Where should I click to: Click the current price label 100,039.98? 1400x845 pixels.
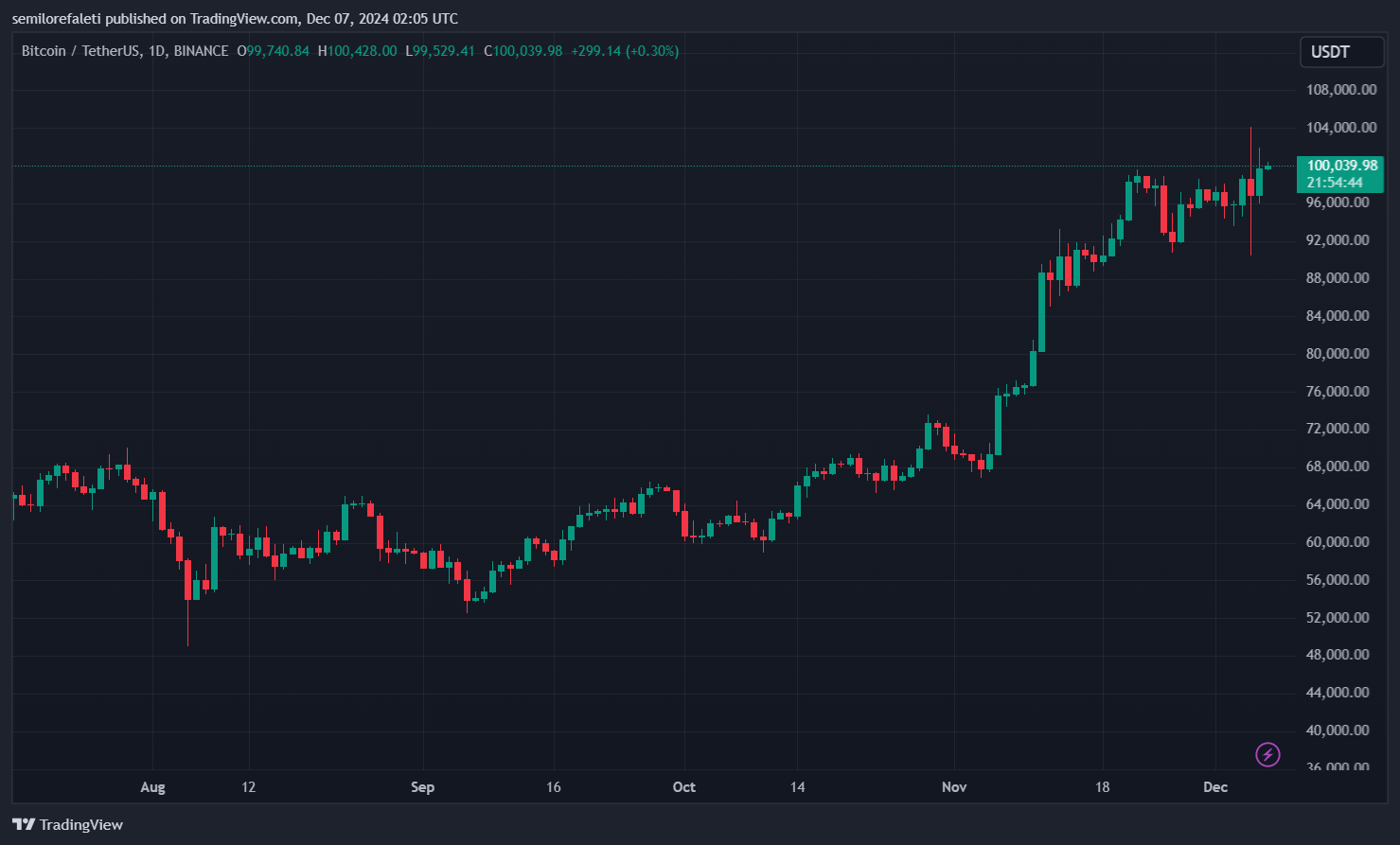(1341, 166)
